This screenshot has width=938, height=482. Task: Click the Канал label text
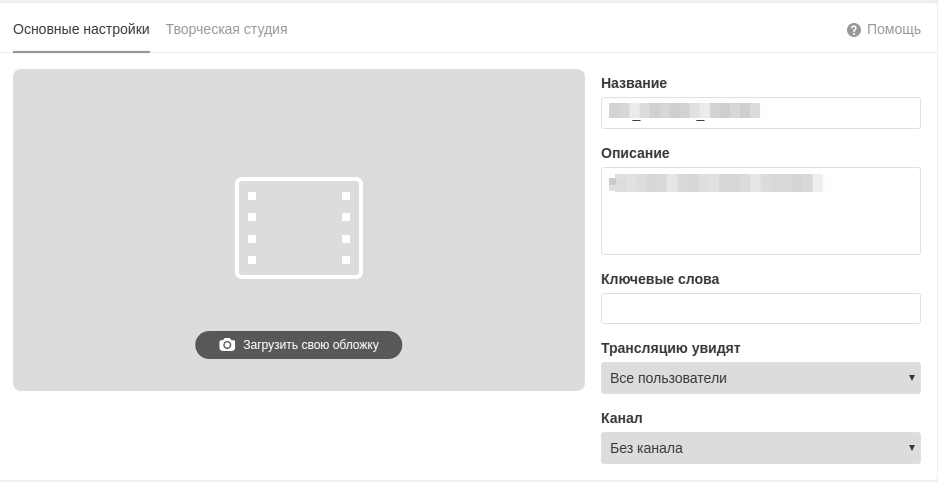622,418
